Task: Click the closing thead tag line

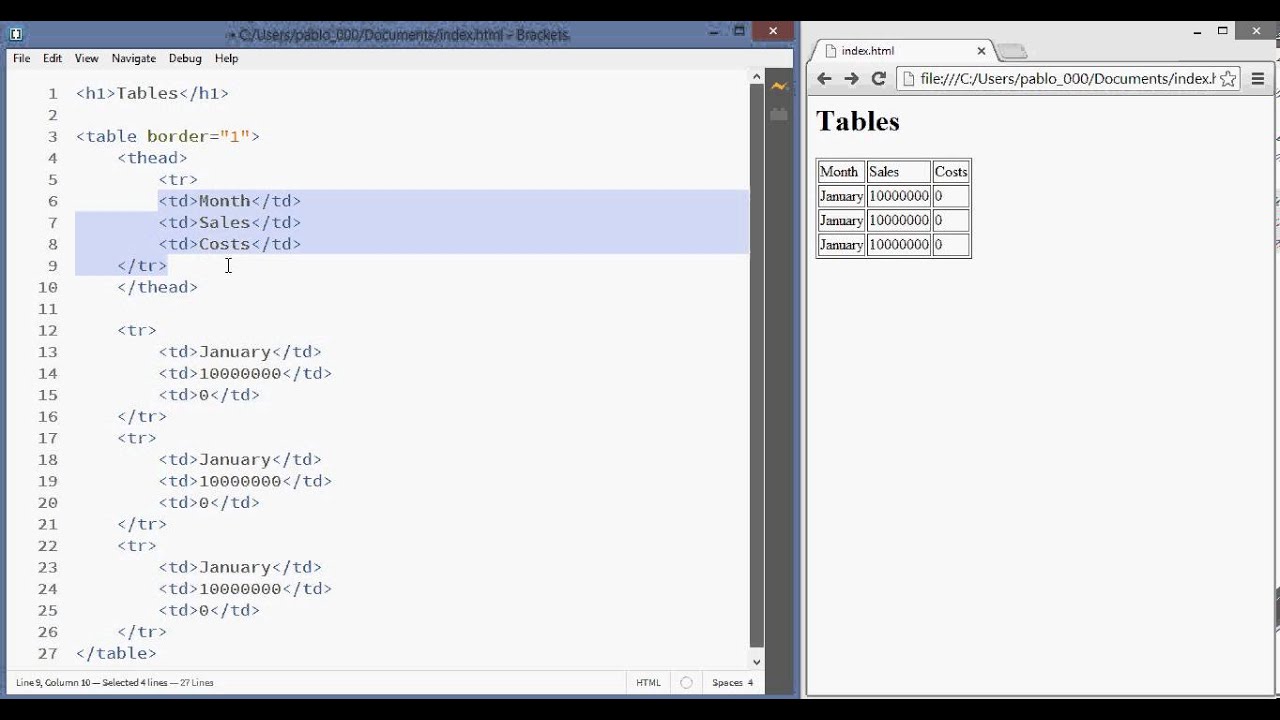Action: [157, 288]
